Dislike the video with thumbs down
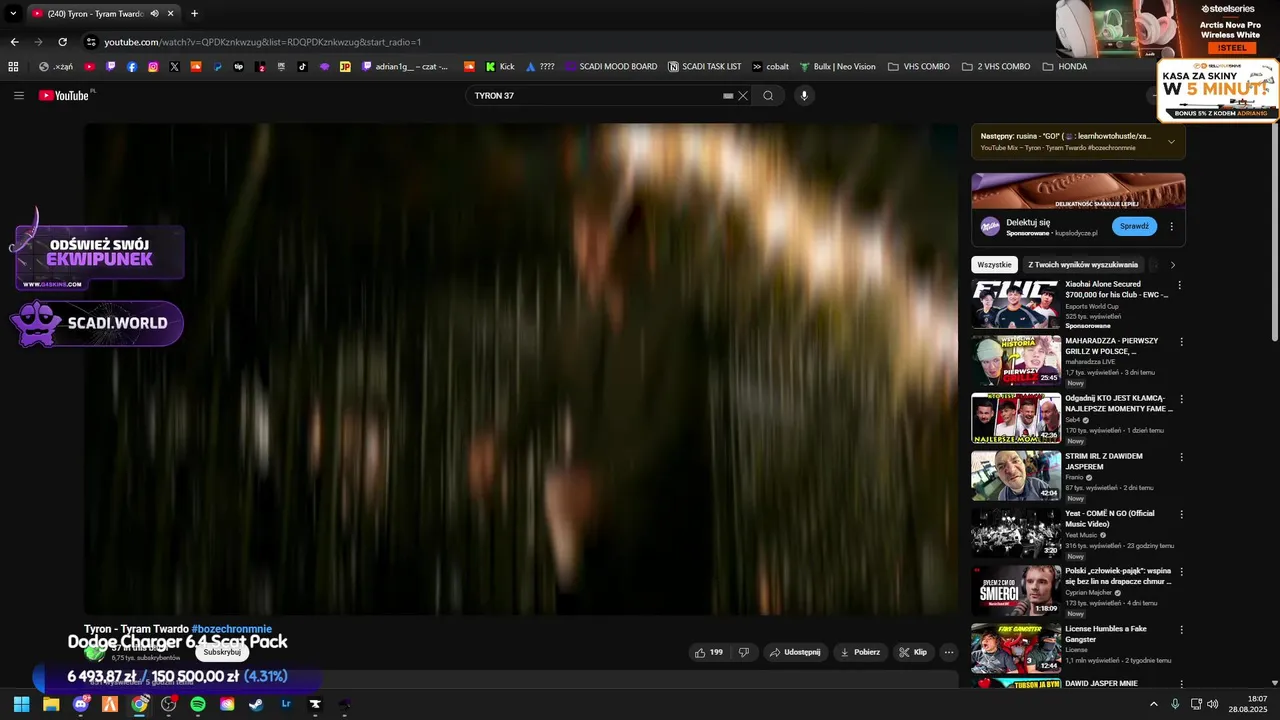Image resolution: width=1280 pixels, height=720 pixels. coord(744,652)
